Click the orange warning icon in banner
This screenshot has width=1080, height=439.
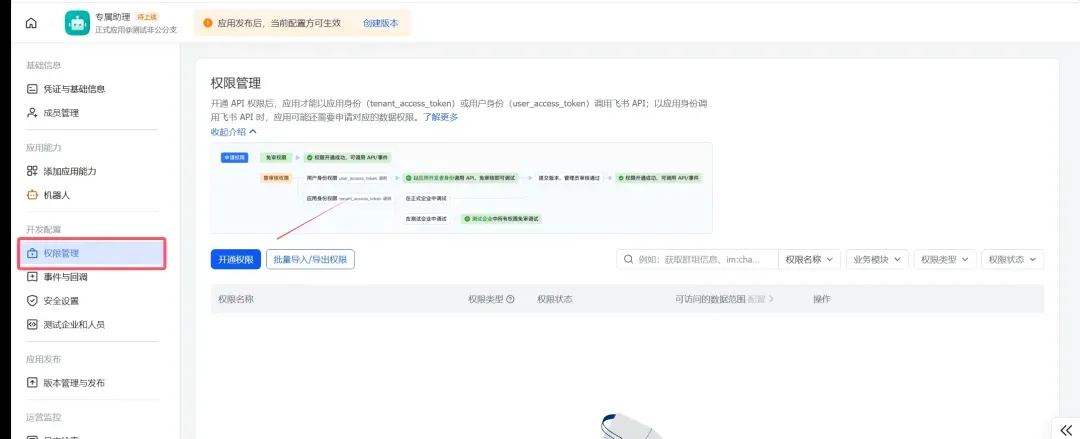pos(207,23)
